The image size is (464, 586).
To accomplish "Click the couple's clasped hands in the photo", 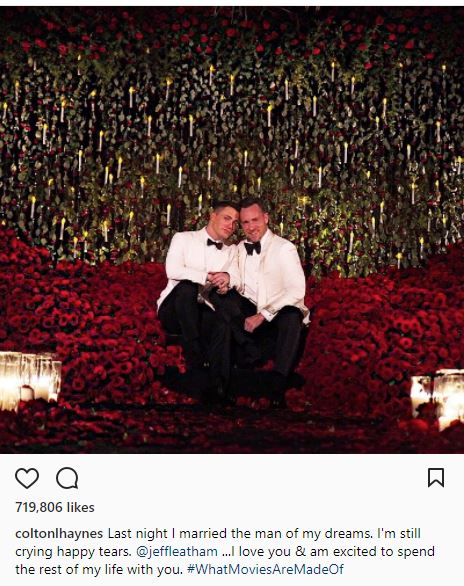I will [219, 279].
